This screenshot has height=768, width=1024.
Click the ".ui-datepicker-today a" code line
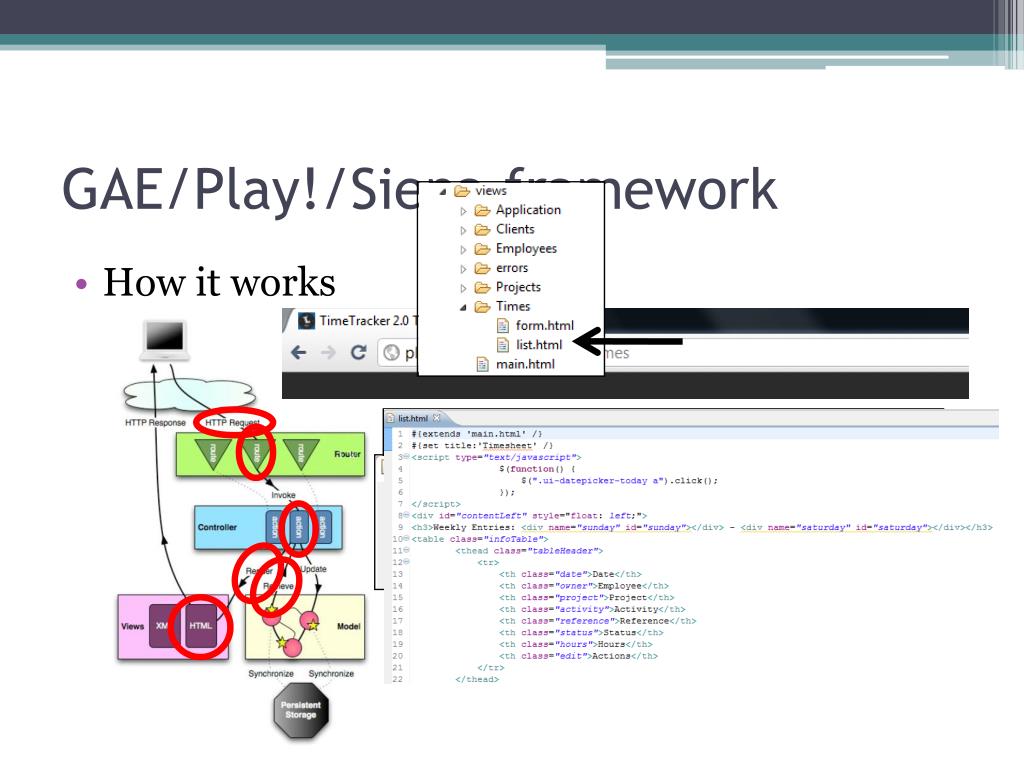[x=619, y=481]
